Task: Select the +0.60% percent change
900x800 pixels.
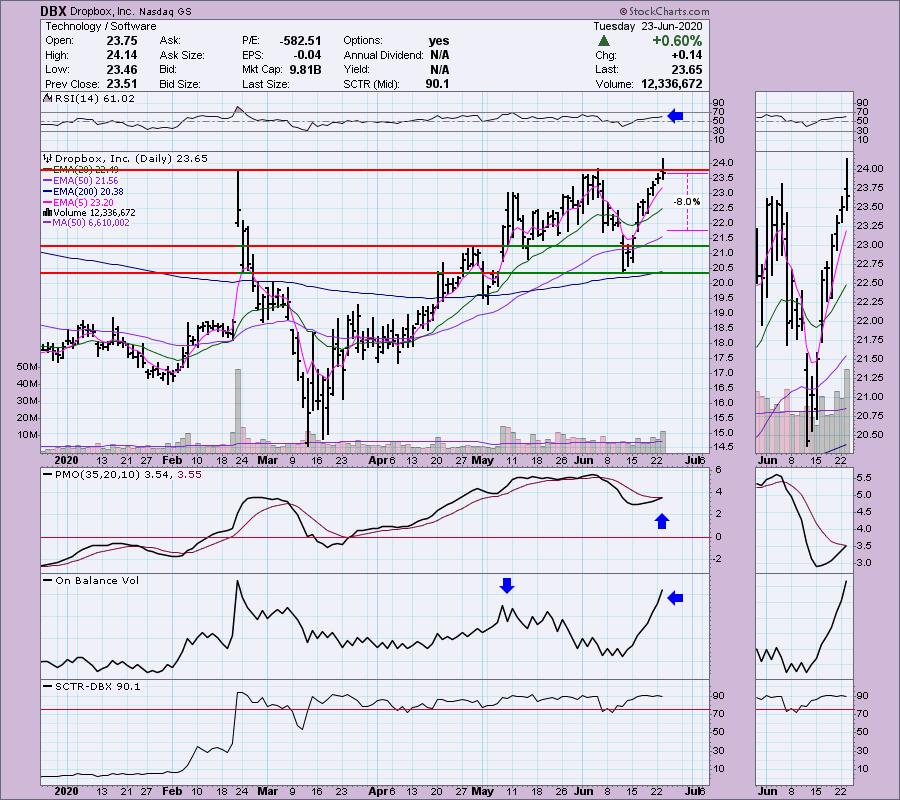Action: coord(677,41)
